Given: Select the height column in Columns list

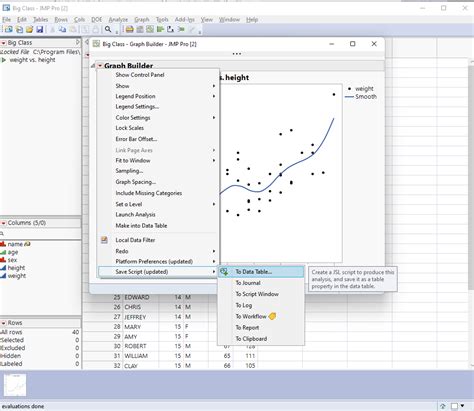Looking at the screenshot, I should tap(16, 268).
